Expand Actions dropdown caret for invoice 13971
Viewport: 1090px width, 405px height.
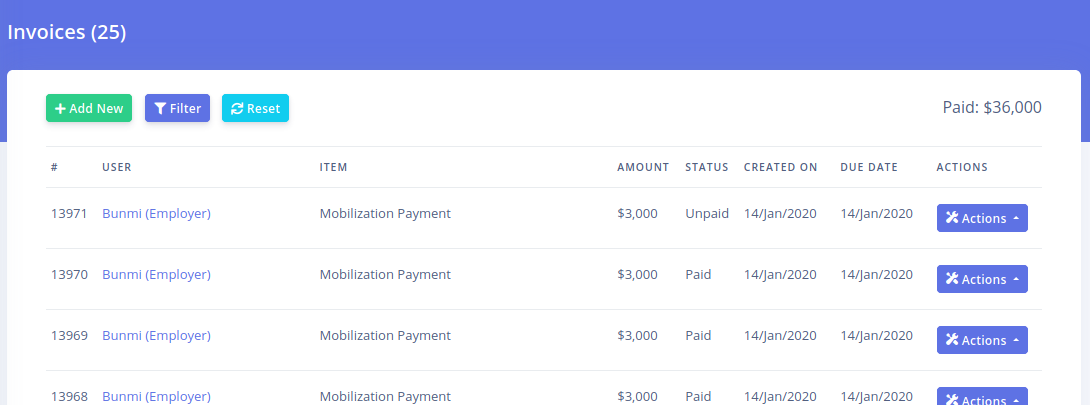[x=1016, y=218]
